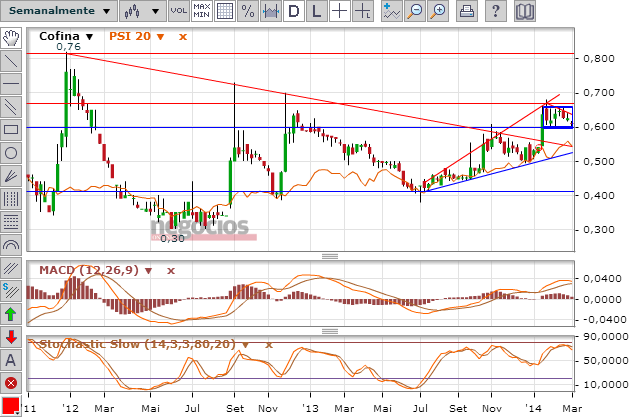Zoom out with the minus magnifier
The image size is (640, 419).
(x=415, y=11)
